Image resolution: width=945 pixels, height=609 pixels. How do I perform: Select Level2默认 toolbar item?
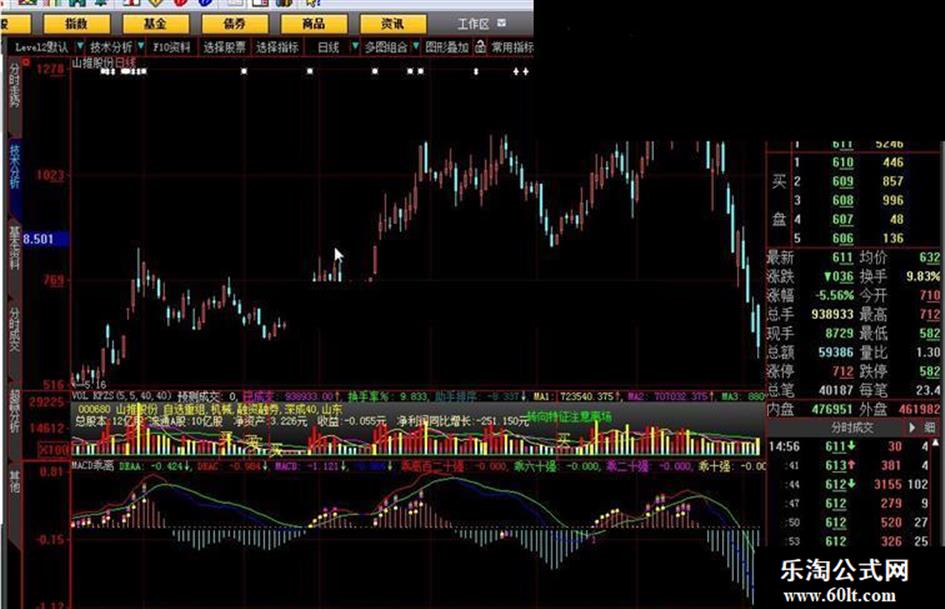pos(41,47)
